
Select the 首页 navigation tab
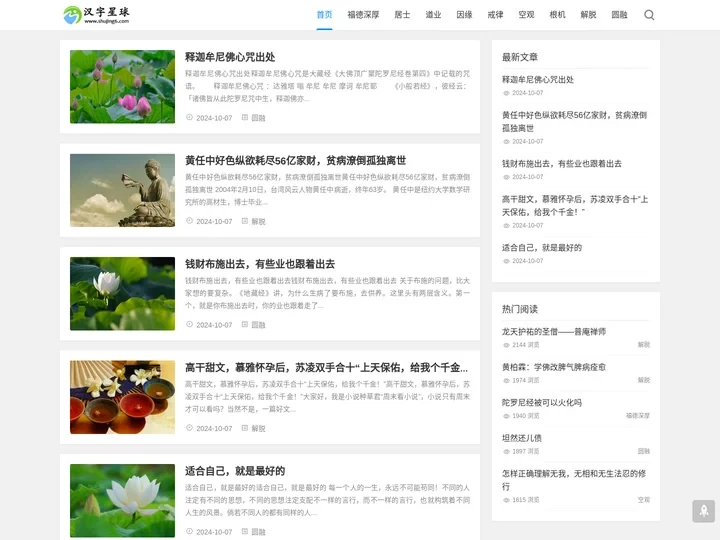coord(324,15)
